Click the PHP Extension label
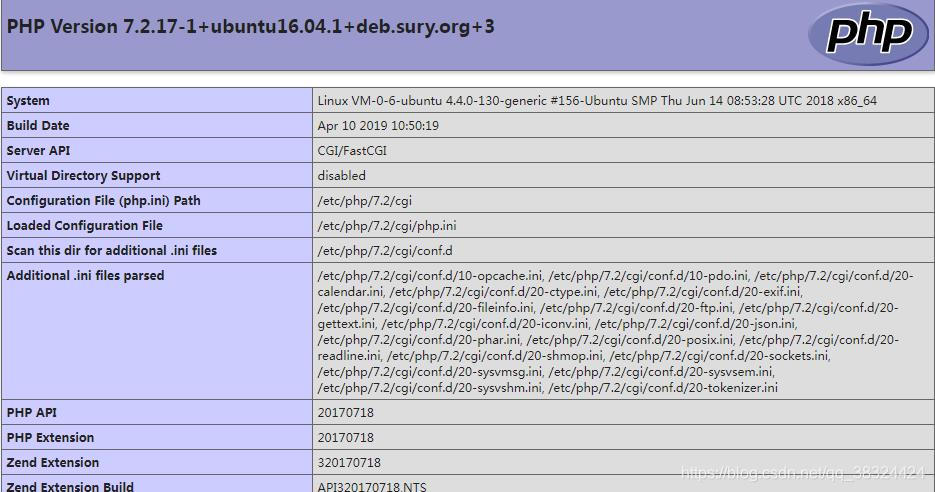The image size is (935, 492). 51,438
